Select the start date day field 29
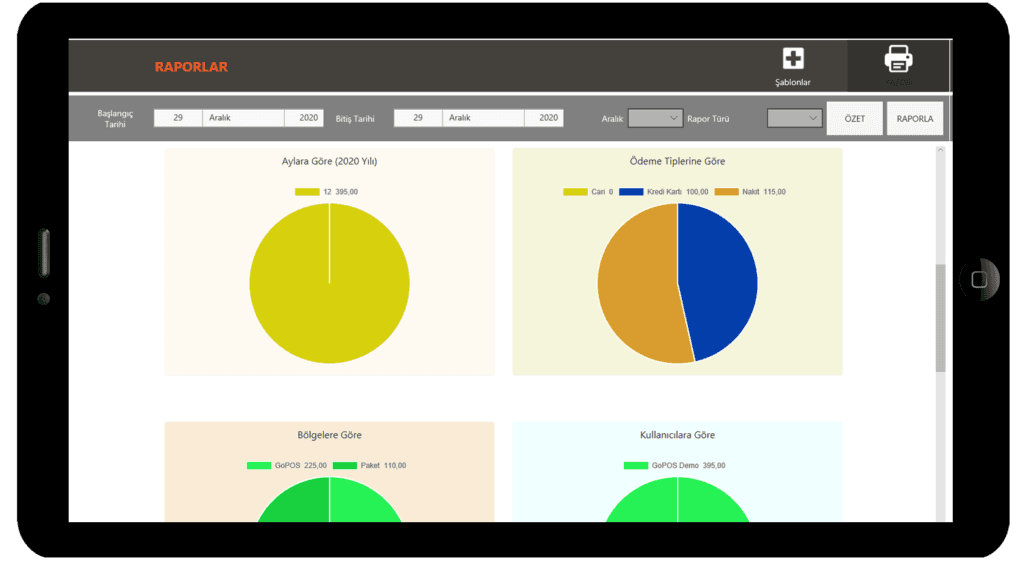 178,118
